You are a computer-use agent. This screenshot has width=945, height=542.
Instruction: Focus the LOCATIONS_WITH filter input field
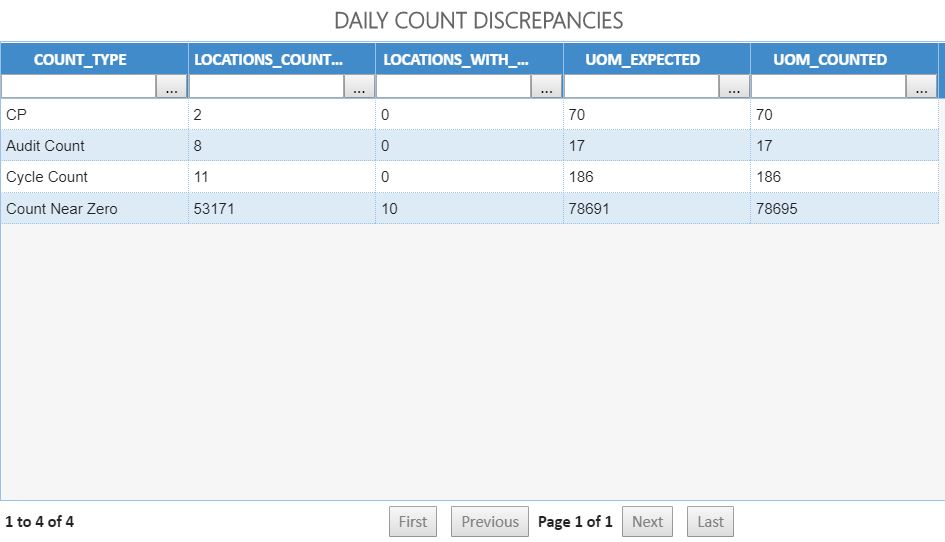click(454, 88)
